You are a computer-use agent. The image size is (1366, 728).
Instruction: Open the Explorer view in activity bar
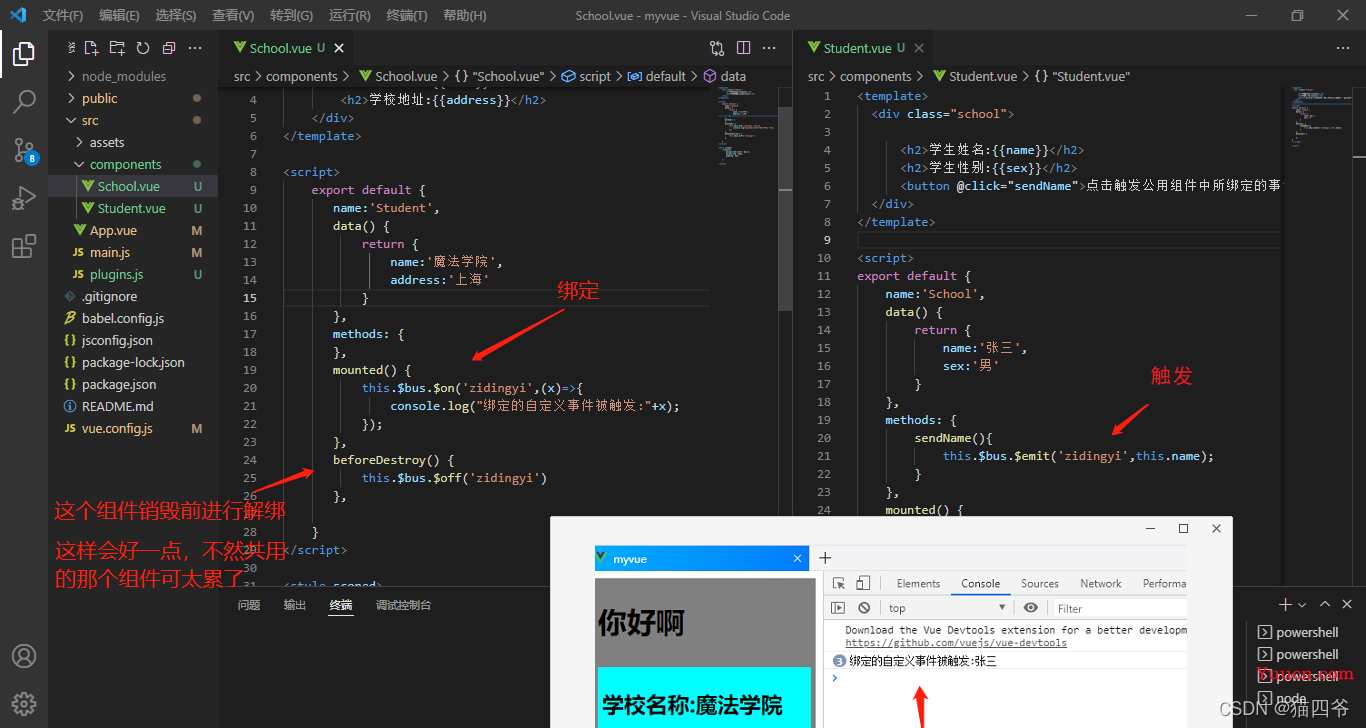24,53
